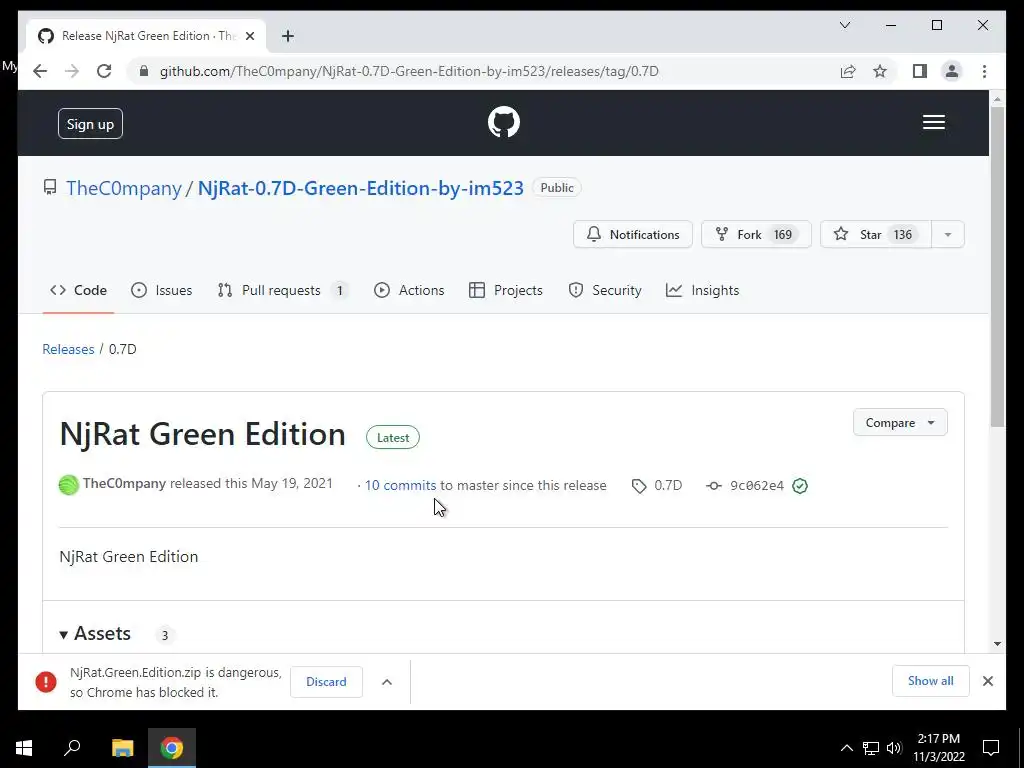
Task: Star the repository
Action: (876, 234)
